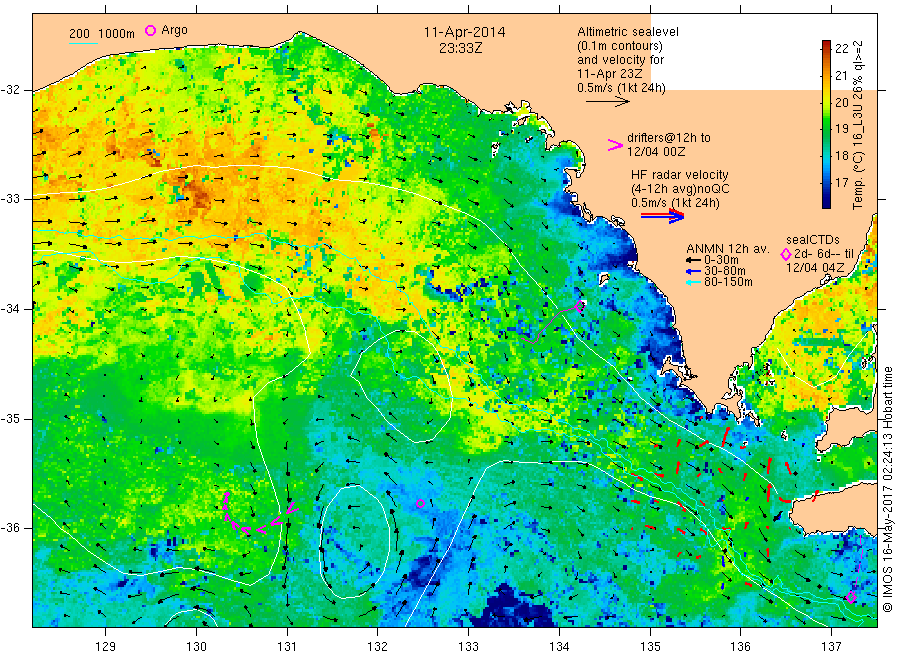900x660 pixels.
Task: Click the 22 tick on the temperature scale
Action: click(841, 48)
